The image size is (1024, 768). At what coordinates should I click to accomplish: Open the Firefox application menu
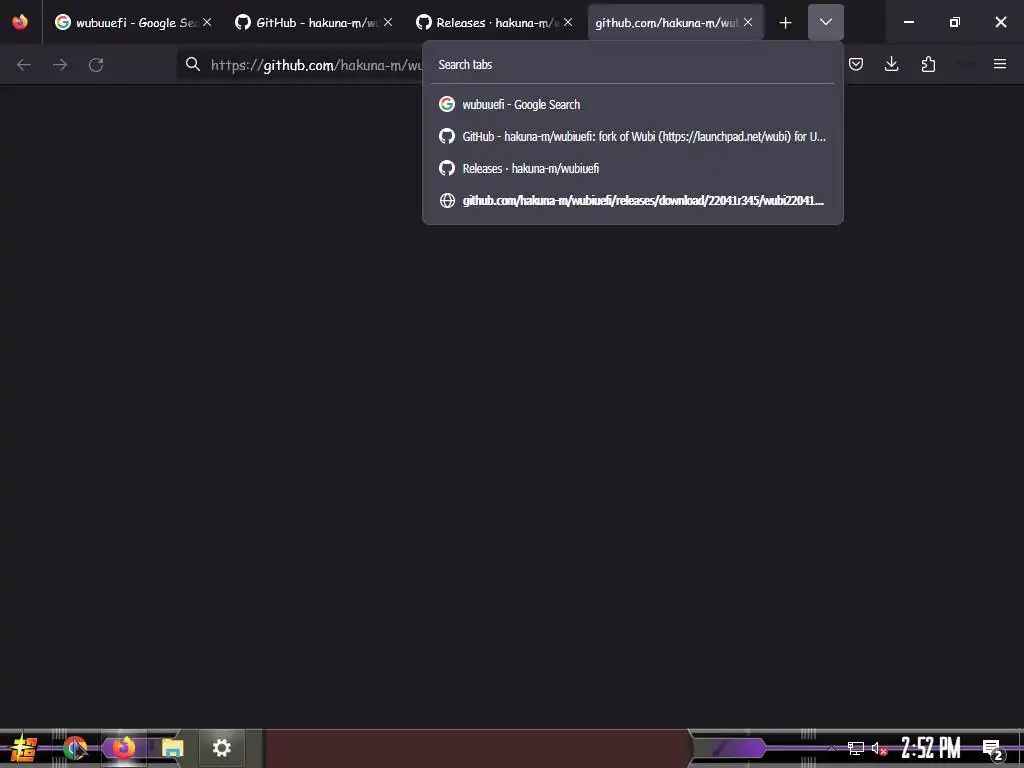coord(1000,64)
